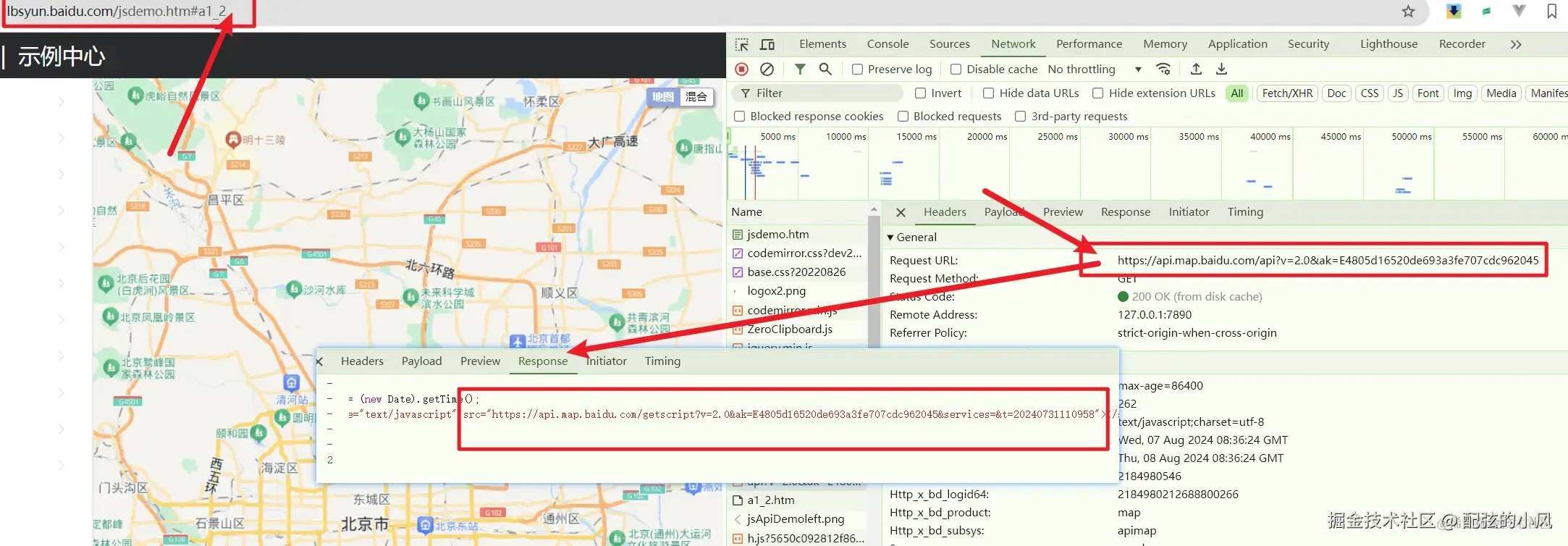Viewport: 1568px width, 546px height.
Task: Show more DevTools tabs chevron
Action: pos(1516,44)
